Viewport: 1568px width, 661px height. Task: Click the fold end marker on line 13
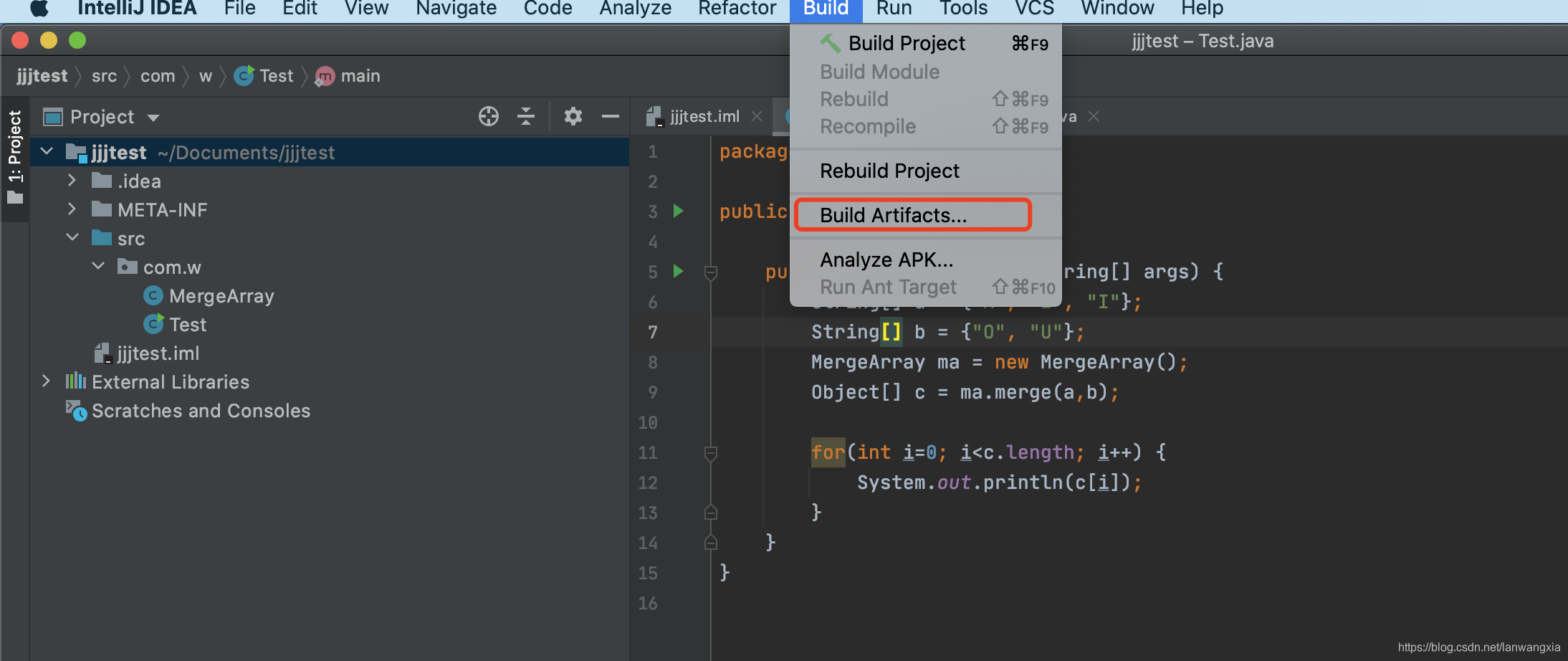(x=711, y=513)
